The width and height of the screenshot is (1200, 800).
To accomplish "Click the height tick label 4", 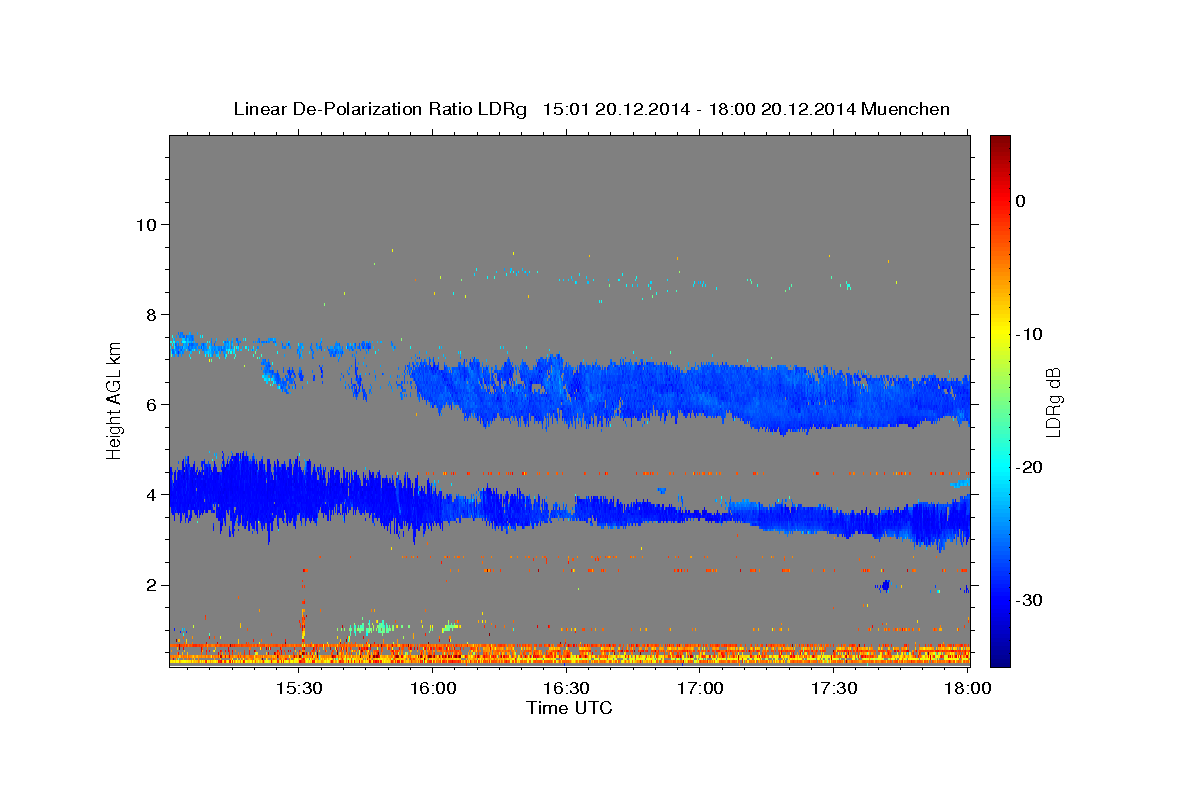I will (x=151, y=495).
